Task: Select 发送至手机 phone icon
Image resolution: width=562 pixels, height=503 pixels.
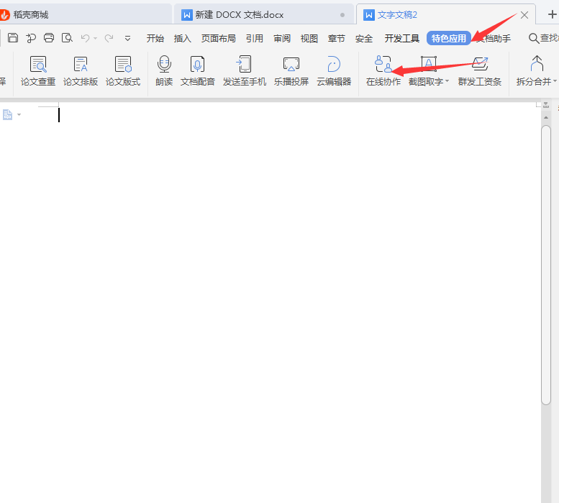Action: pyautogui.click(x=244, y=71)
